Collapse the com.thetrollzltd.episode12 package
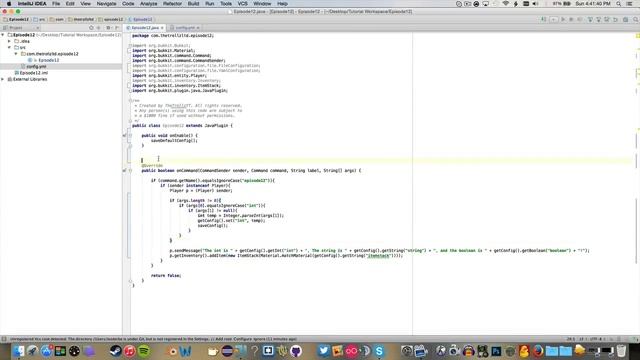 (x=16, y=54)
